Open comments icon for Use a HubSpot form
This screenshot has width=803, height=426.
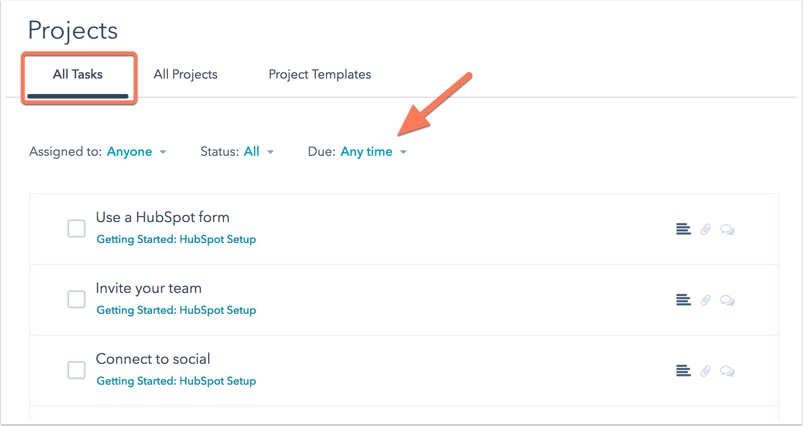pos(727,229)
